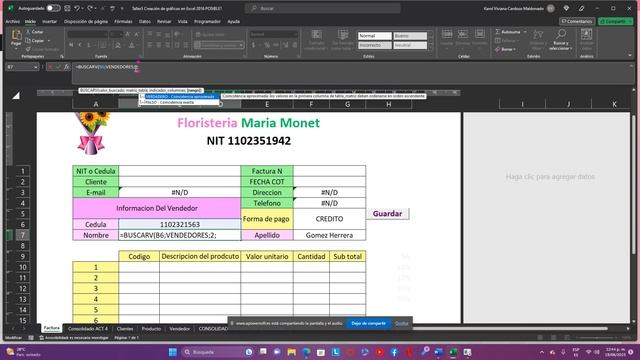Click the undo arrow icon
Screen dimensions: 640x360
click(x=77, y=8)
